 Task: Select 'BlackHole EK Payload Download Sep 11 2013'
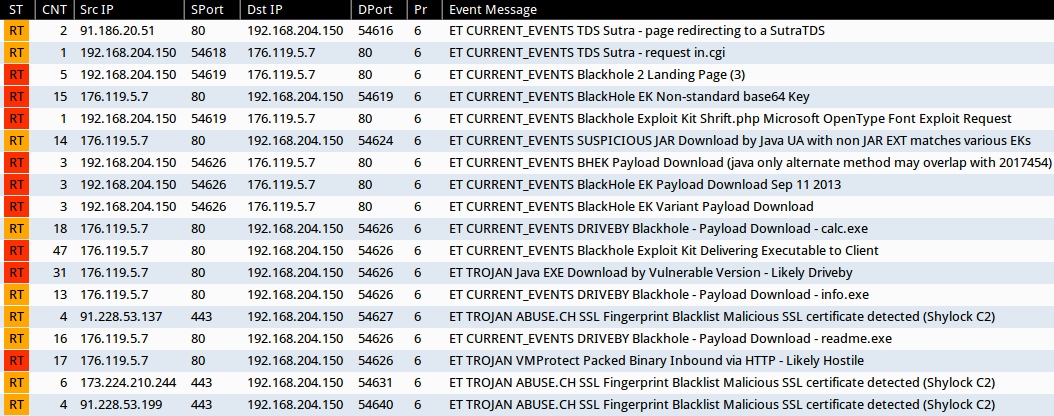click(x=645, y=185)
